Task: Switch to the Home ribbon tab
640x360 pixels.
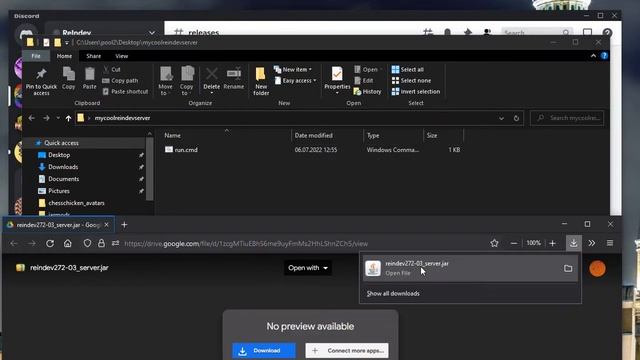Action: (x=64, y=56)
